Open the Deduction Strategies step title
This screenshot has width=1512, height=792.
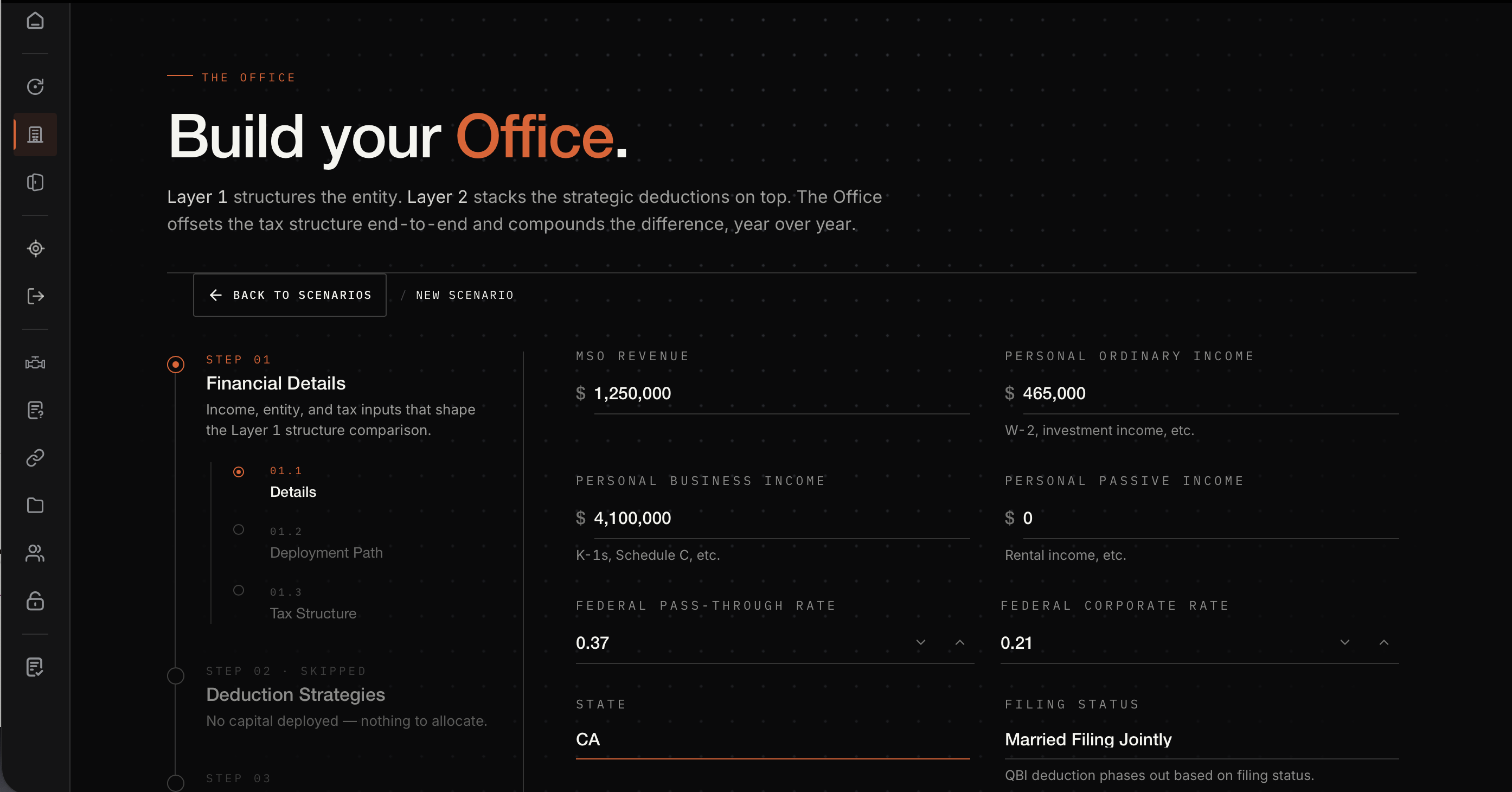coord(295,694)
